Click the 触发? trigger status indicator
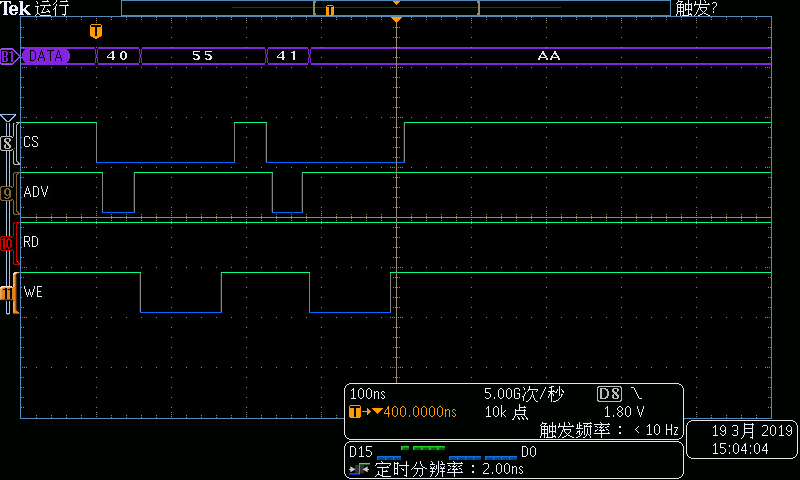Image resolution: width=800 pixels, height=480 pixels. [696, 8]
